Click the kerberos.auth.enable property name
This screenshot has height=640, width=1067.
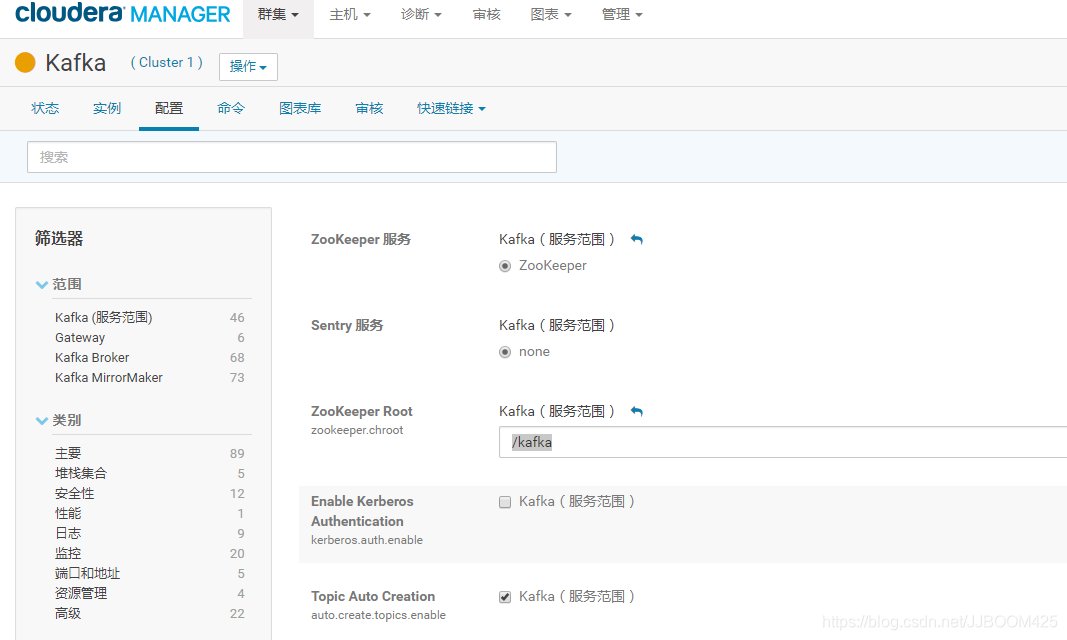click(x=367, y=540)
